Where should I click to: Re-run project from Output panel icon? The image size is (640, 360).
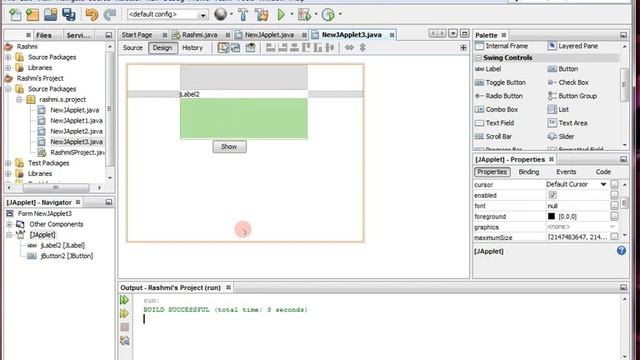(x=124, y=300)
